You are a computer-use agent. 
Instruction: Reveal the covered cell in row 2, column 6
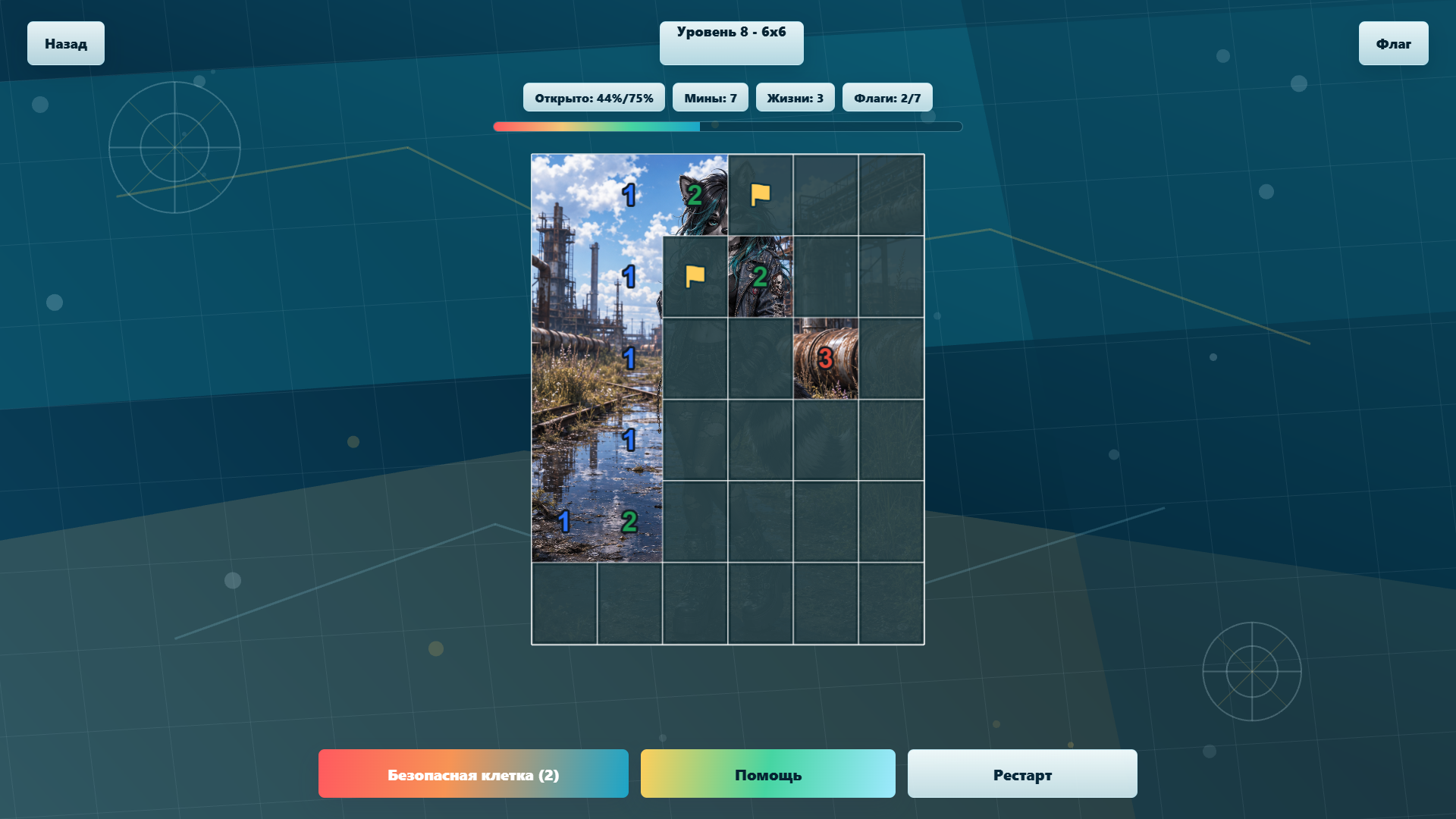(891, 277)
